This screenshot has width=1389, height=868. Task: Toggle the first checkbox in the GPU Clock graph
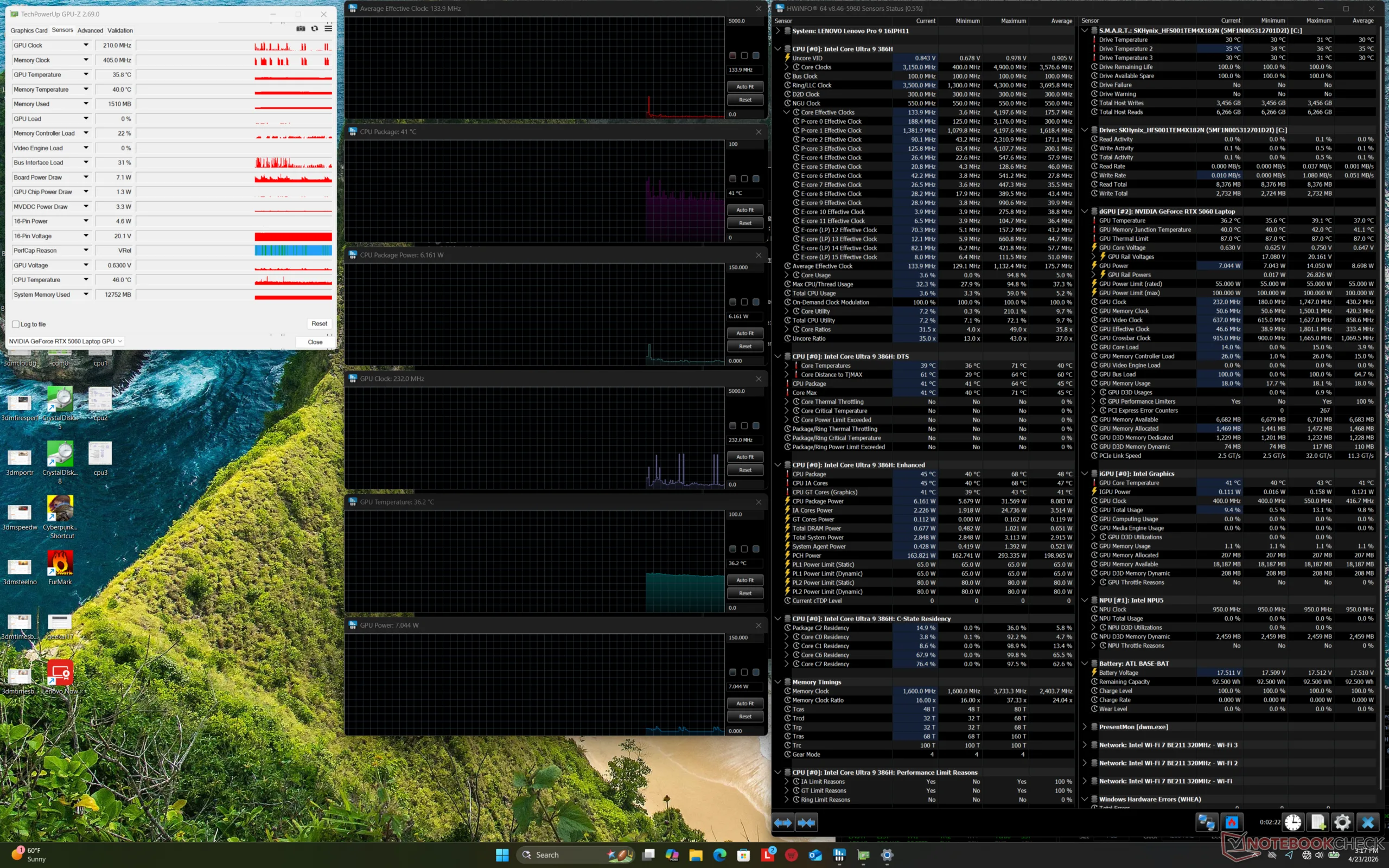732,425
